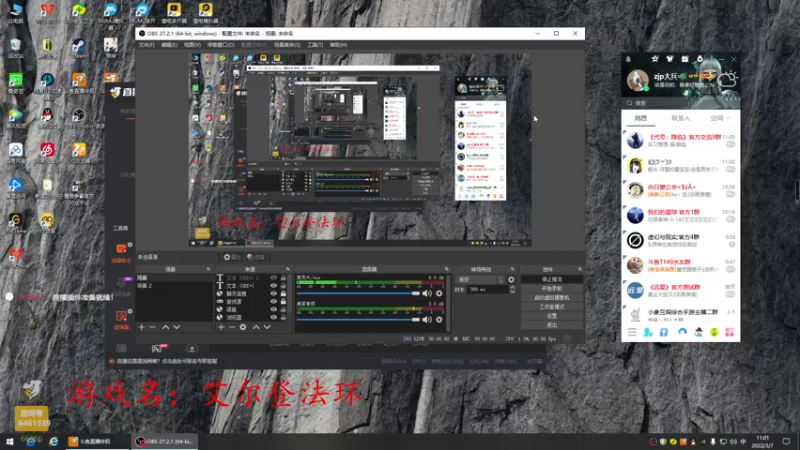The height and width of the screenshot is (450, 800).
Task: Adjust the 麦克风/Aux volume slider
Action: [358, 293]
